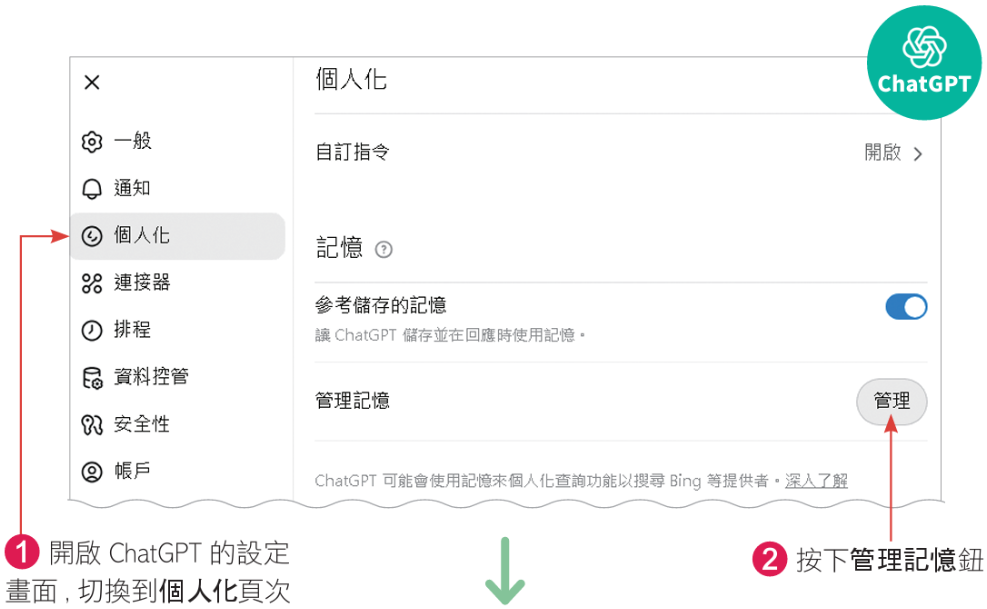The image size is (987, 609).
Task: Switch to the 通知 settings tab
Action: (x=132, y=188)
